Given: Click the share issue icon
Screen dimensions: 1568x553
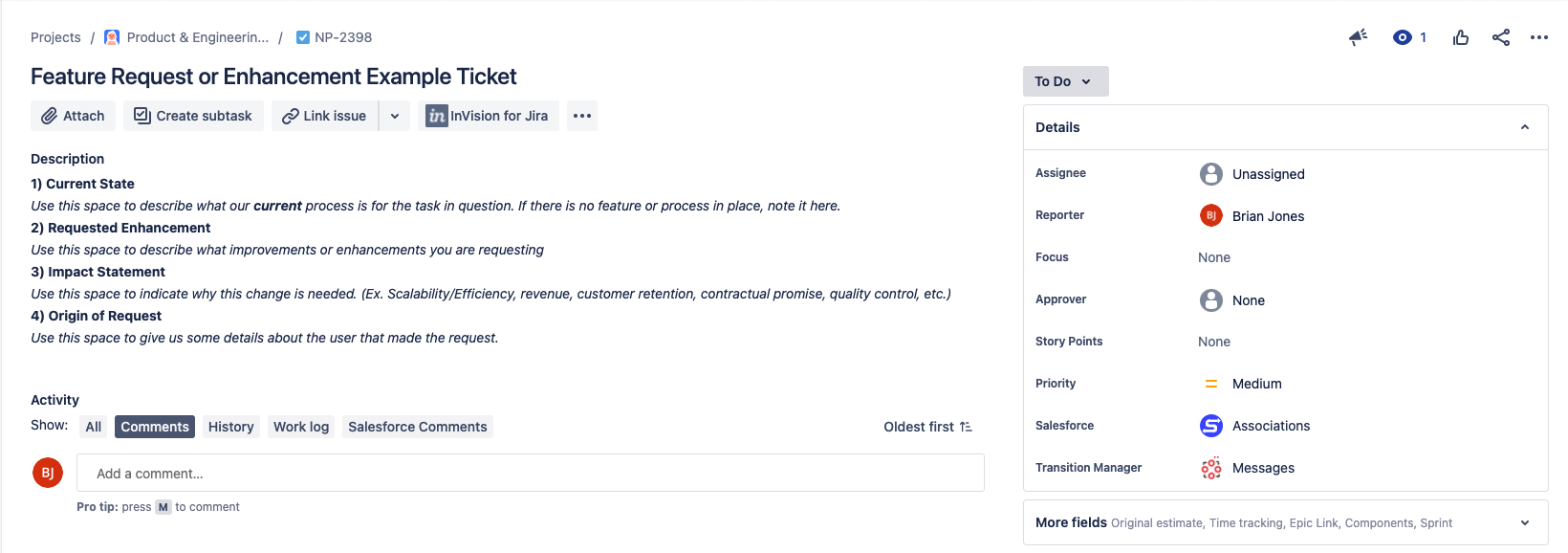Looking at the screenshot, I should coord(1501,37).
